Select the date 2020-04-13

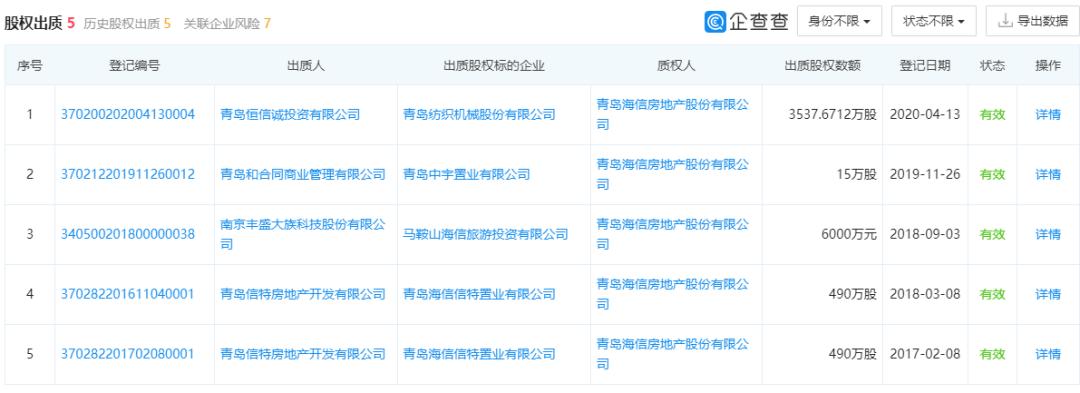tap(924, 115)
